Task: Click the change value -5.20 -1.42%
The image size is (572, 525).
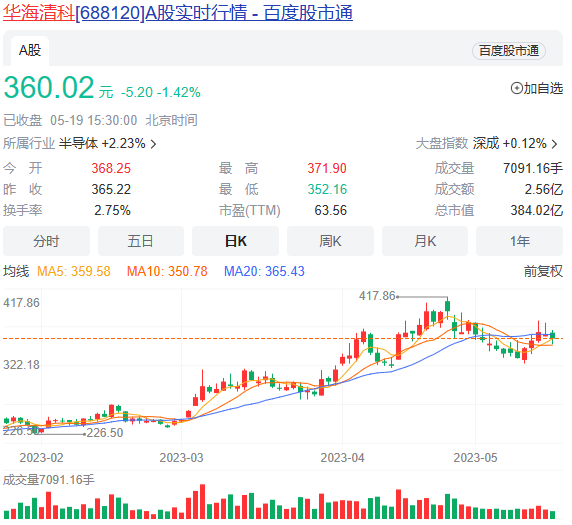Action: (161, 92)
